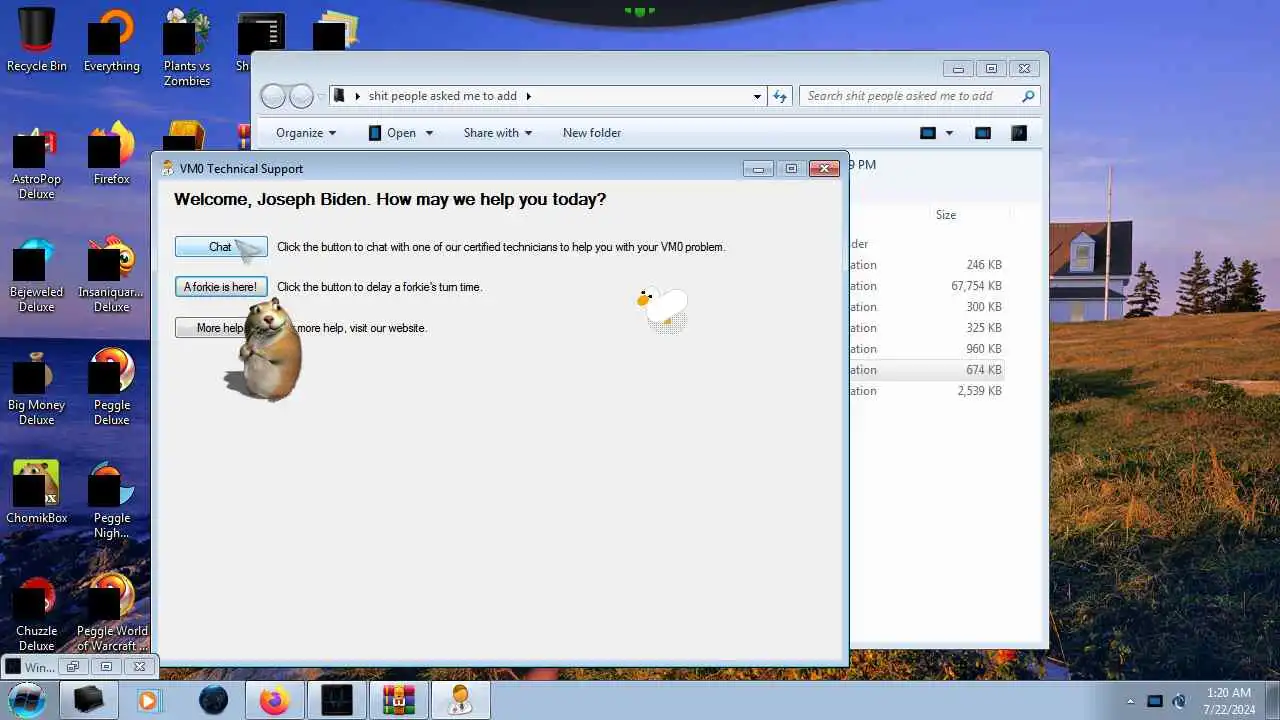Select the Big Money Deluxe desktop icon
1280x720 pixels.
[37, 386]
